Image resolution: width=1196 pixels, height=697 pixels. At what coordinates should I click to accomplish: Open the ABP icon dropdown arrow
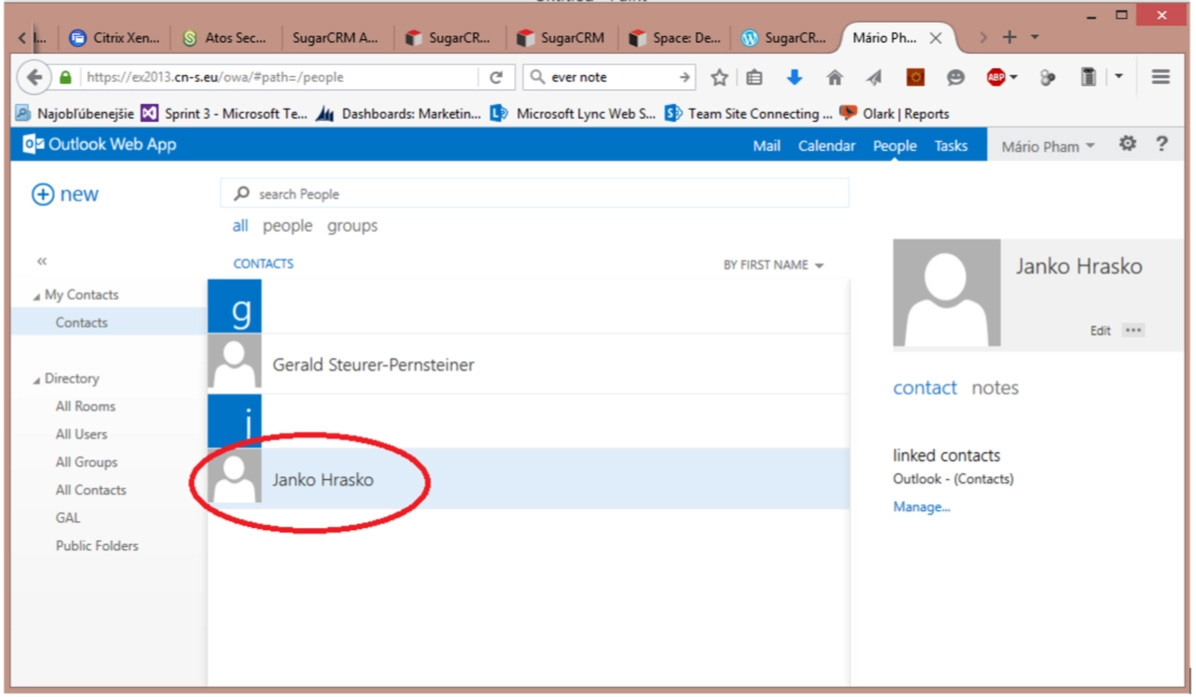pyautogui.click(x=1014, y=77)
